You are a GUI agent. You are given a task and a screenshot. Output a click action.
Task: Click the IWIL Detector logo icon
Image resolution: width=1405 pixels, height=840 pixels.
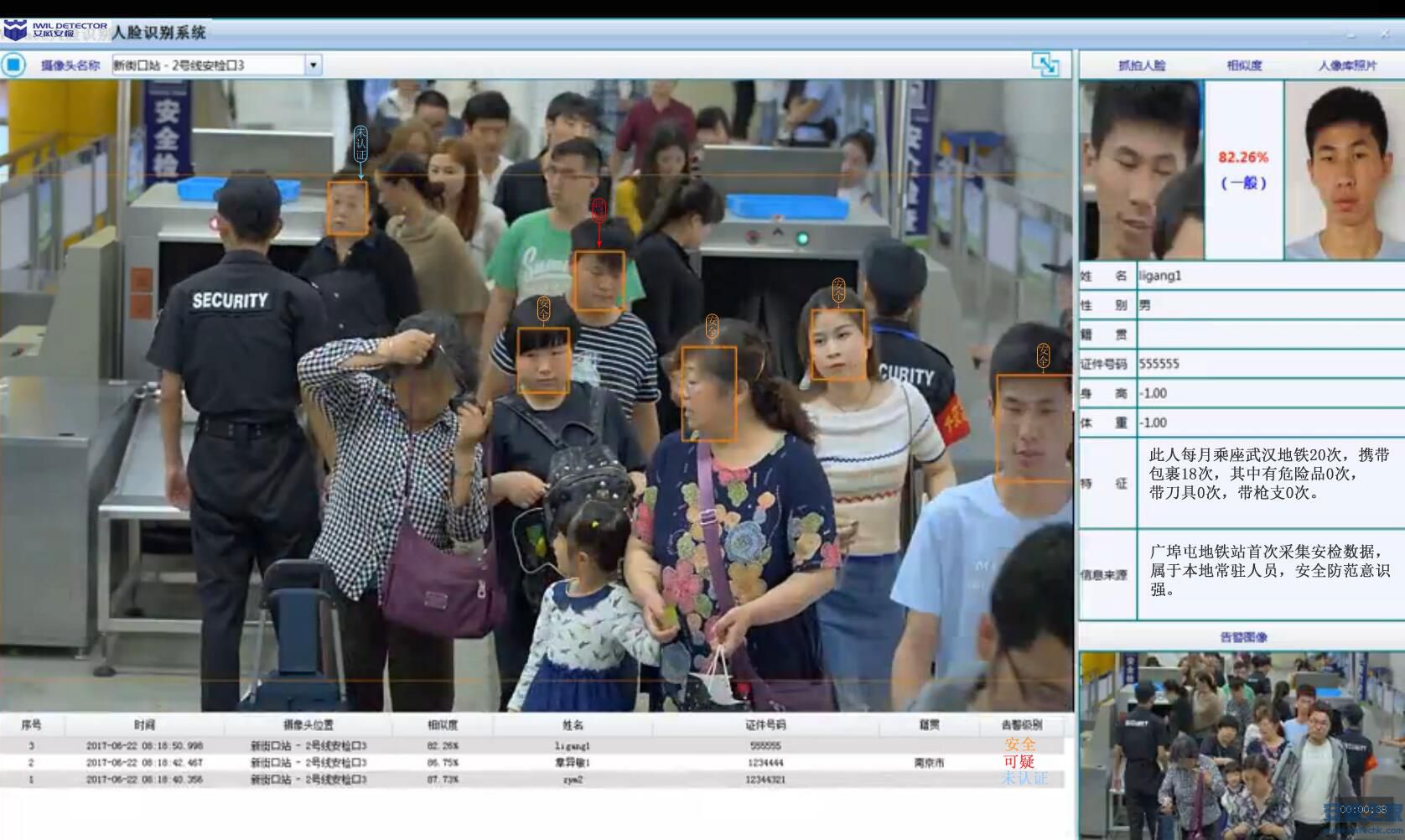[15, 31]
